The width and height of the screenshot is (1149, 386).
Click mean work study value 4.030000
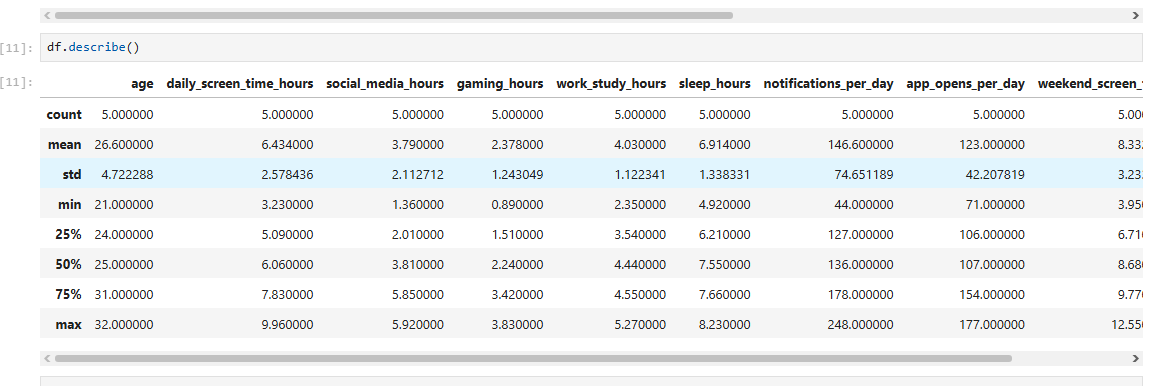pos(640,145)
